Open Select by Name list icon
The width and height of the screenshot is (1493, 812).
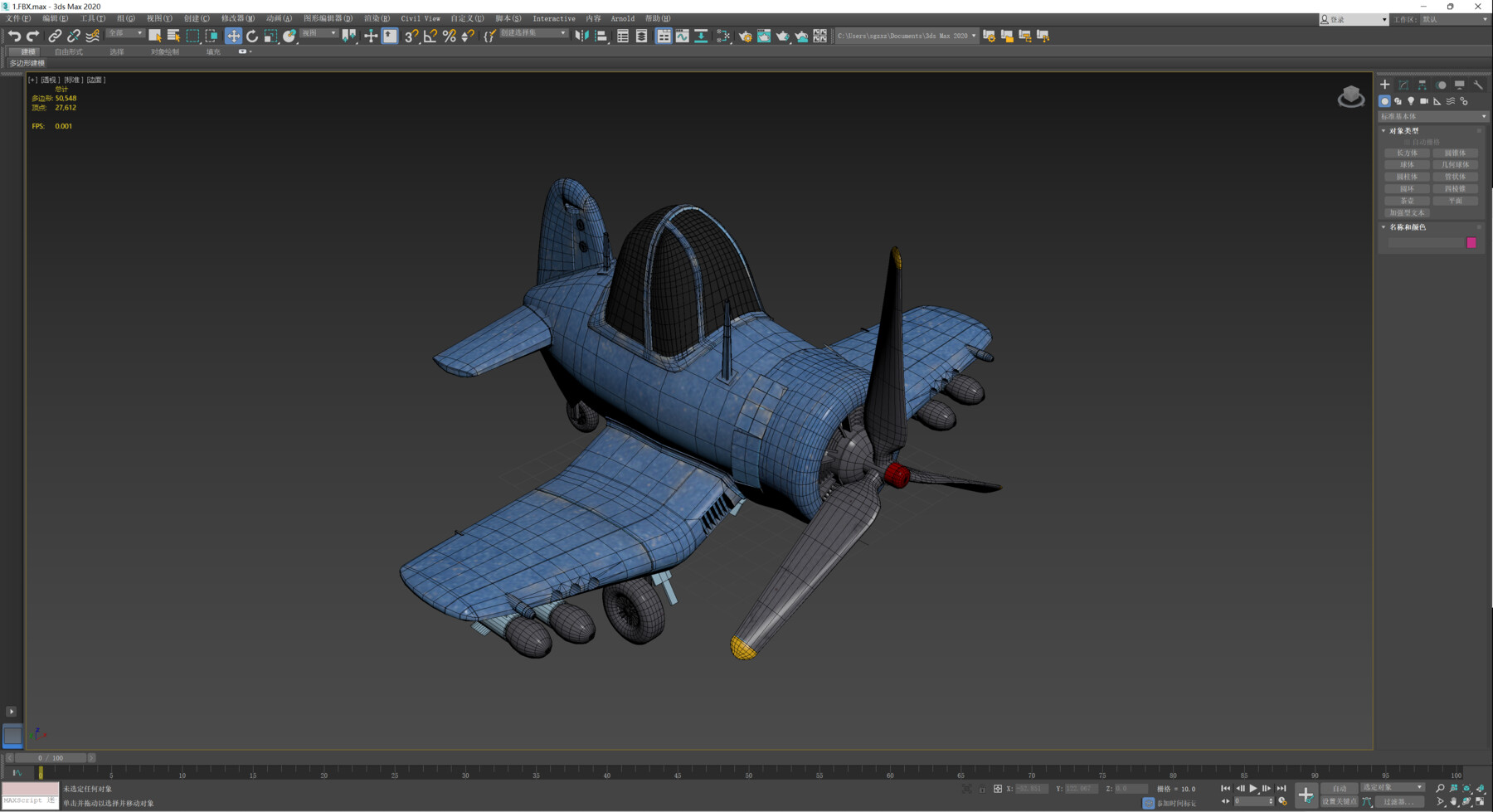click(173, 36)
